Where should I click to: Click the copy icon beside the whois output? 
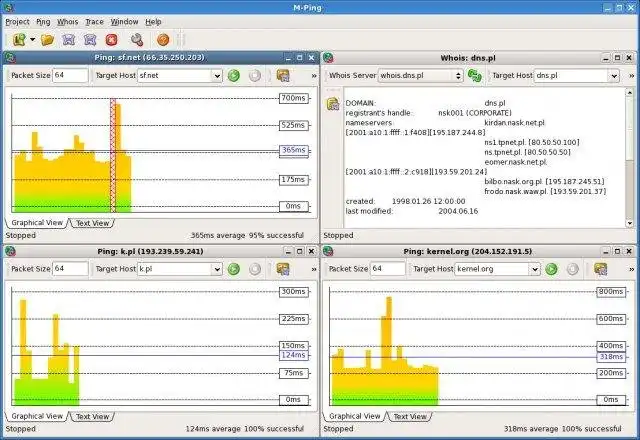coord(333,104)
